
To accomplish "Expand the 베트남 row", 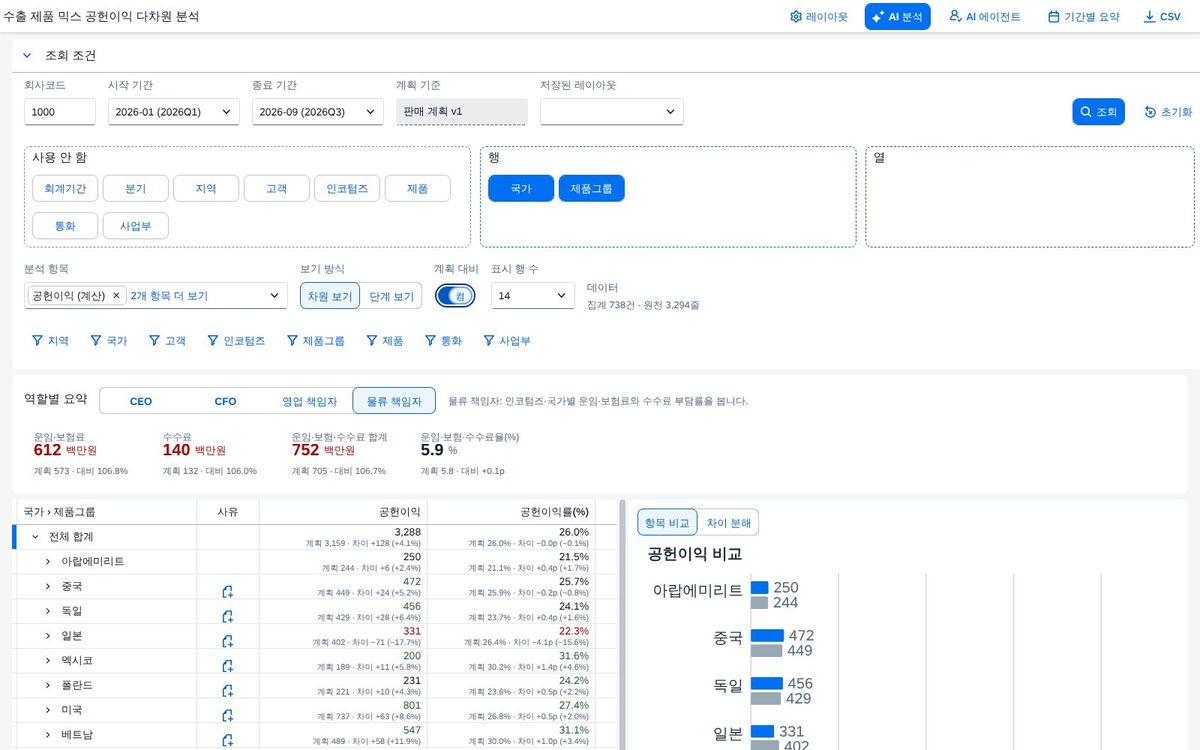I will (x=47, y=735).
